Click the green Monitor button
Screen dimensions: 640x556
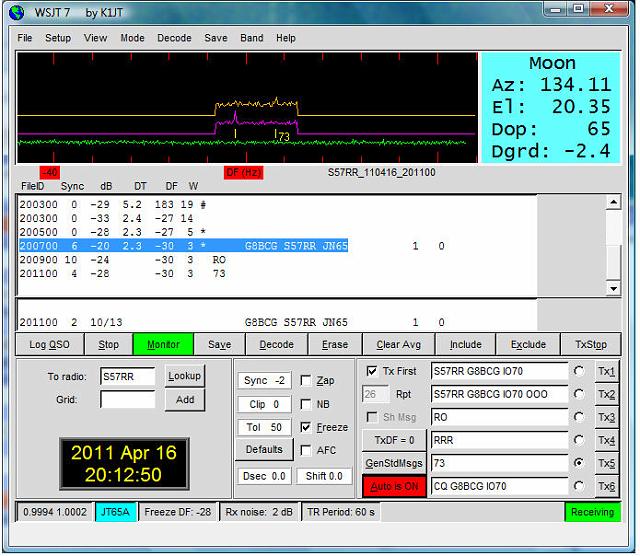[x=163, y=345]
